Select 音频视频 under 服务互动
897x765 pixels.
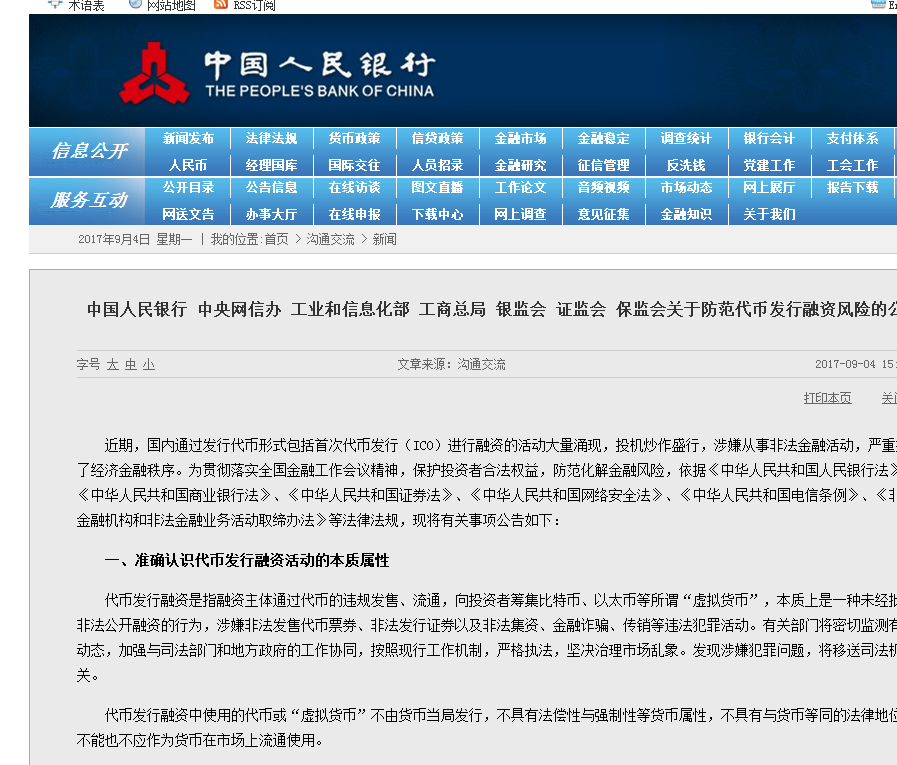pyautogui.click(x=604, y=188)
